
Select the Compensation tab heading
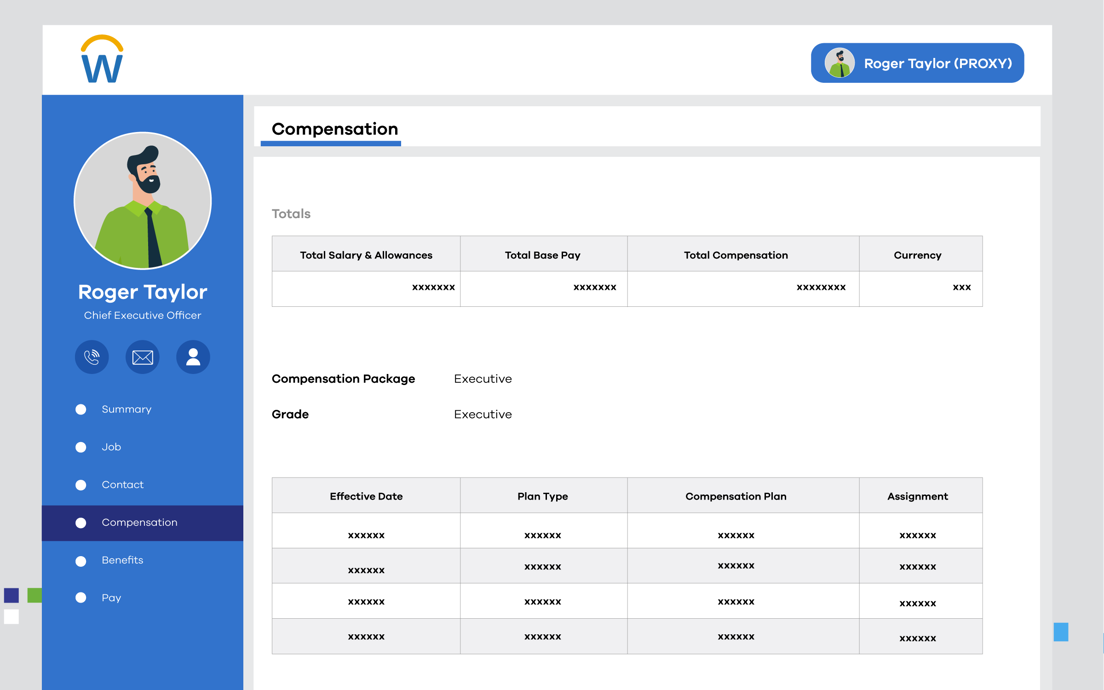click(x=334, y=129)
